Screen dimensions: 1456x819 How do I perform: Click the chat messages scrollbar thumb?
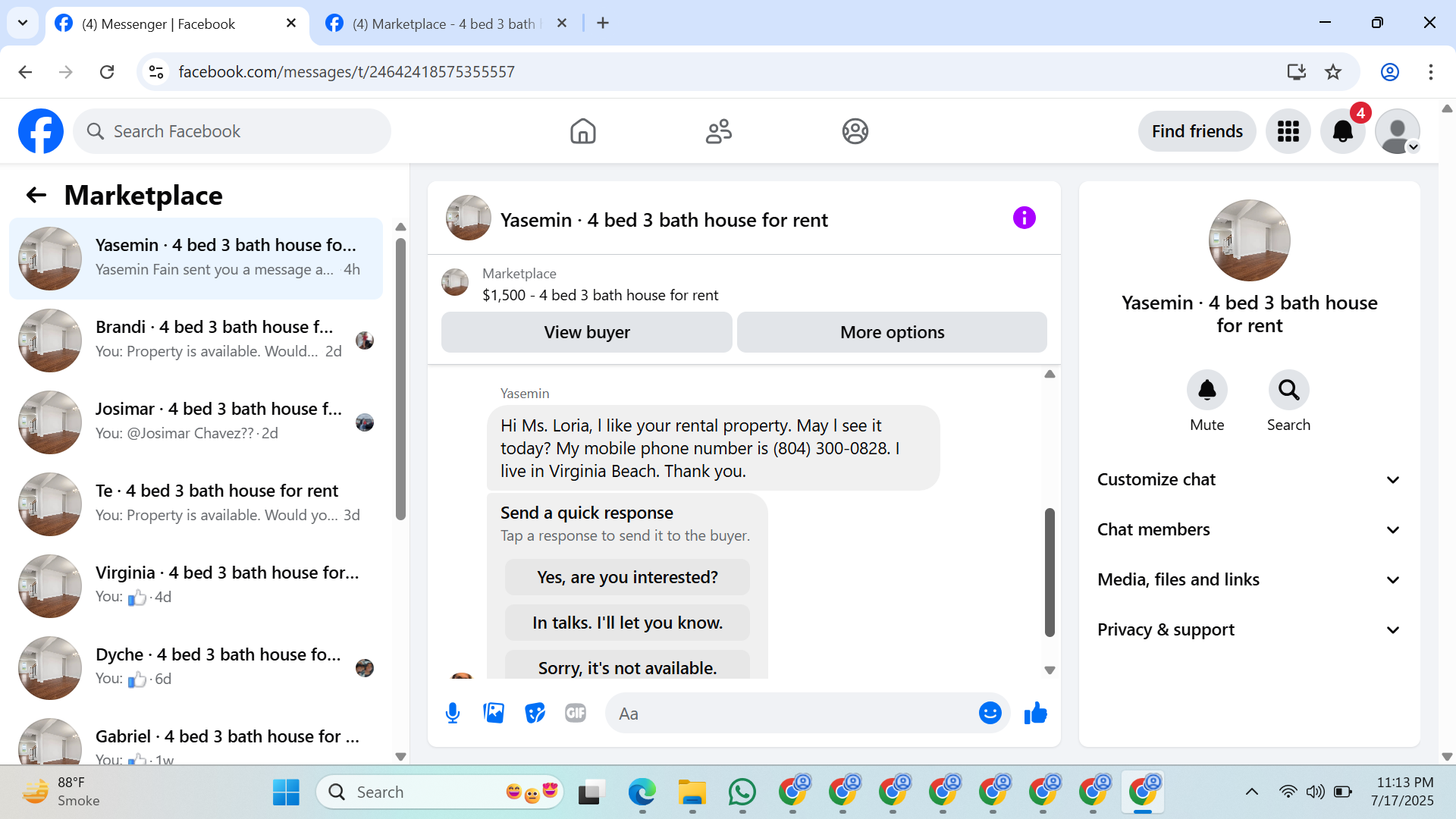pos(1050,573)
